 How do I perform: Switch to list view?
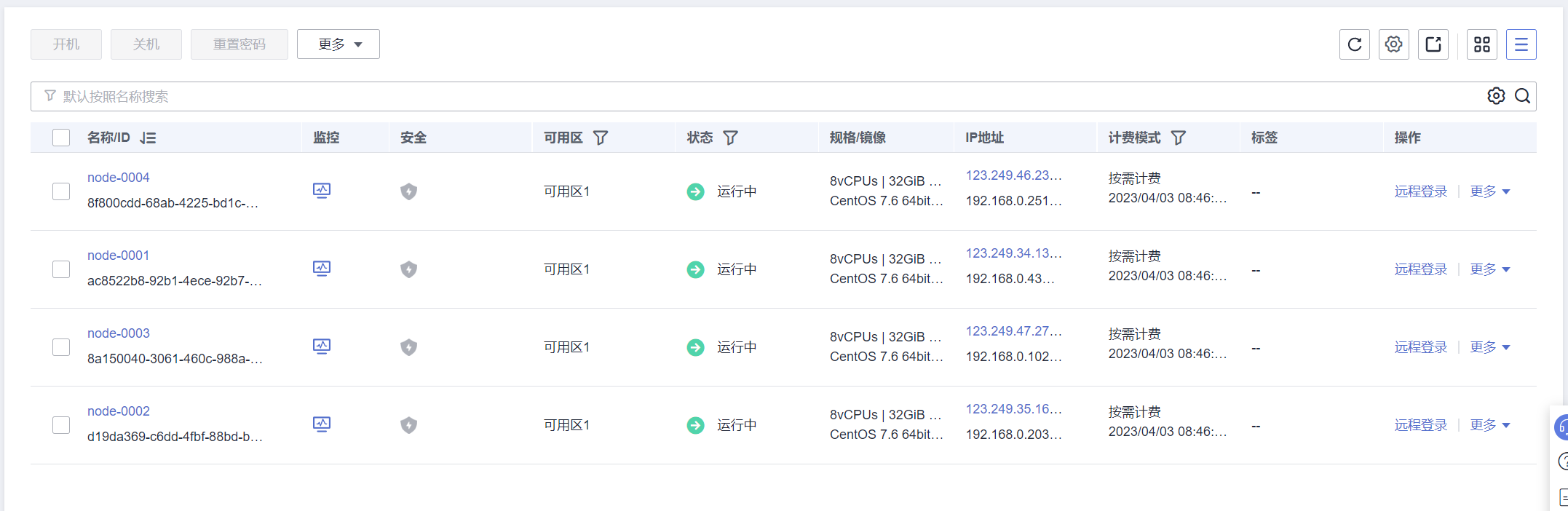(x=1521, y=44)
